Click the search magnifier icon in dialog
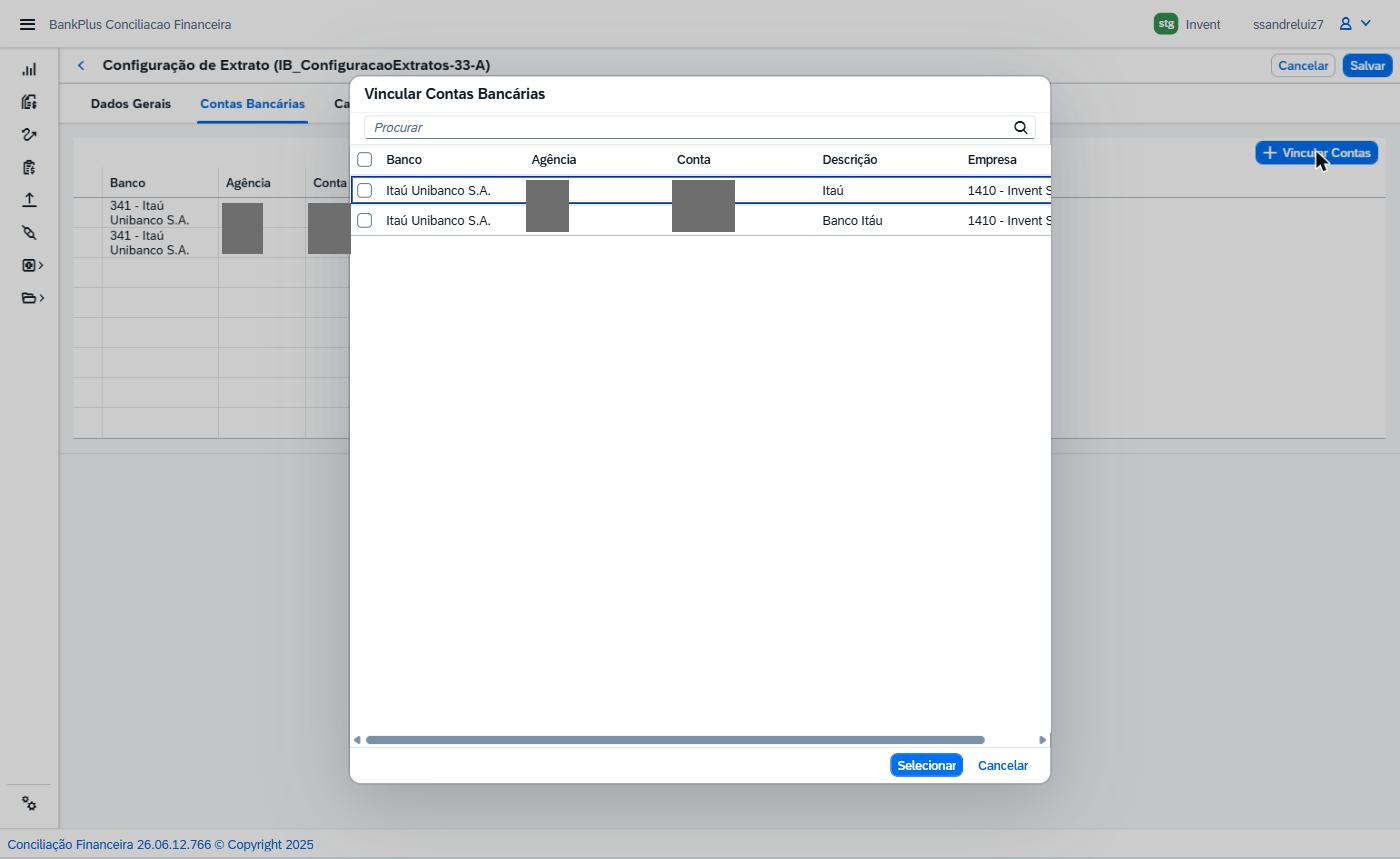The image size is (1400, 859). click(1021, 127)
